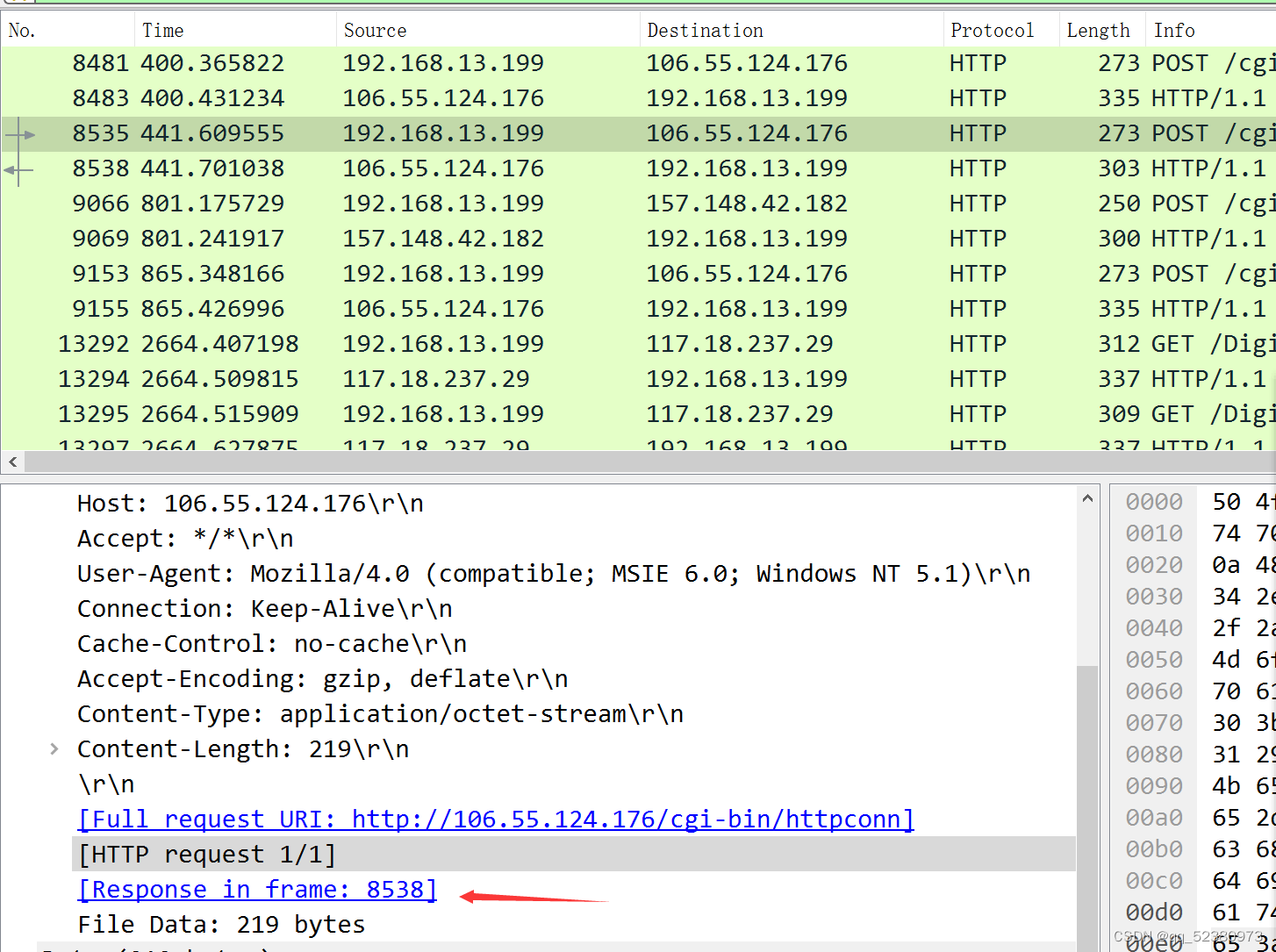Select packet 13294 at time 2664.509815

638,379
